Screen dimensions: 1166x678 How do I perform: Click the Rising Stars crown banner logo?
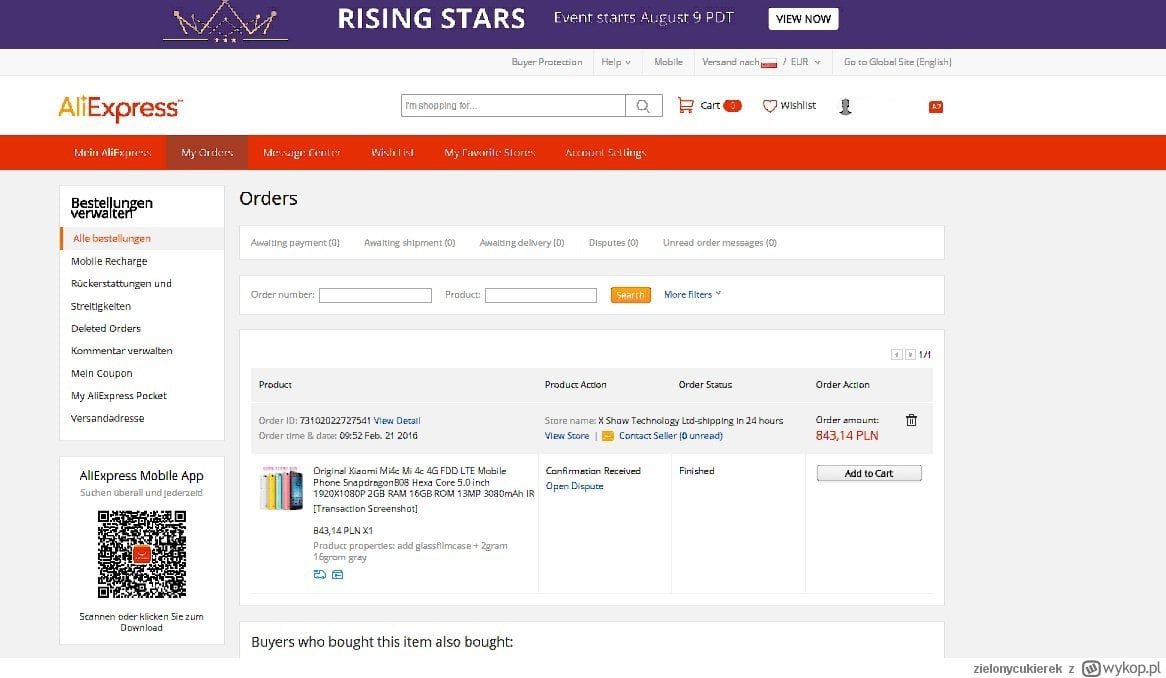(225, 24)
